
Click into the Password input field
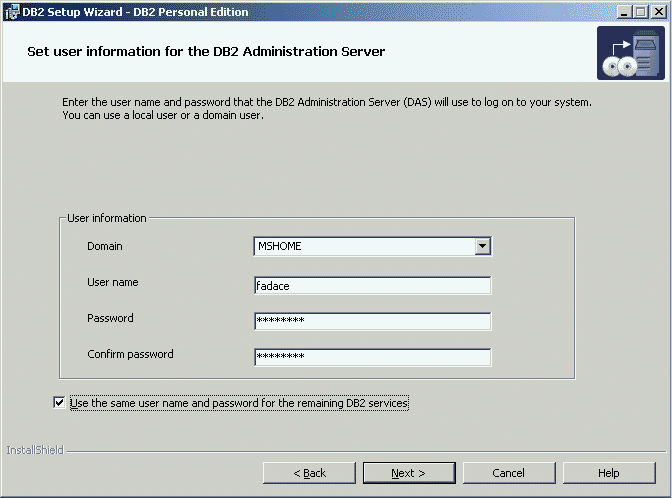(373, 321)
